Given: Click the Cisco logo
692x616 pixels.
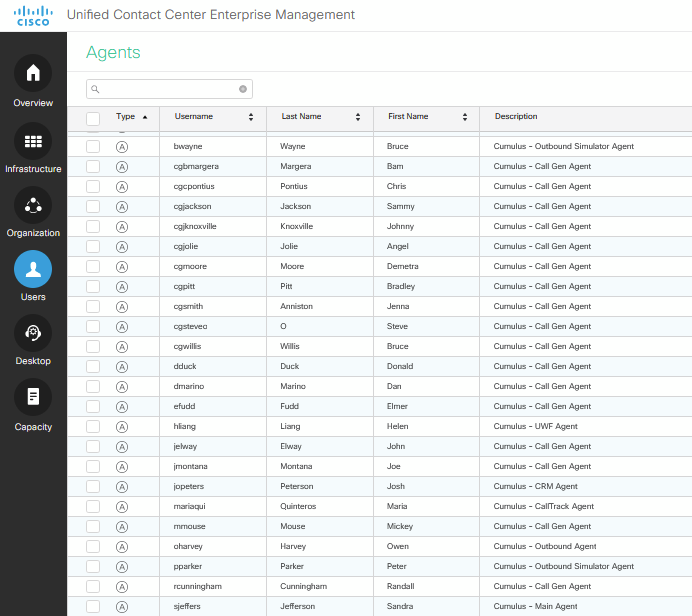Looking at the screenshot, I should tap(33, 16).
